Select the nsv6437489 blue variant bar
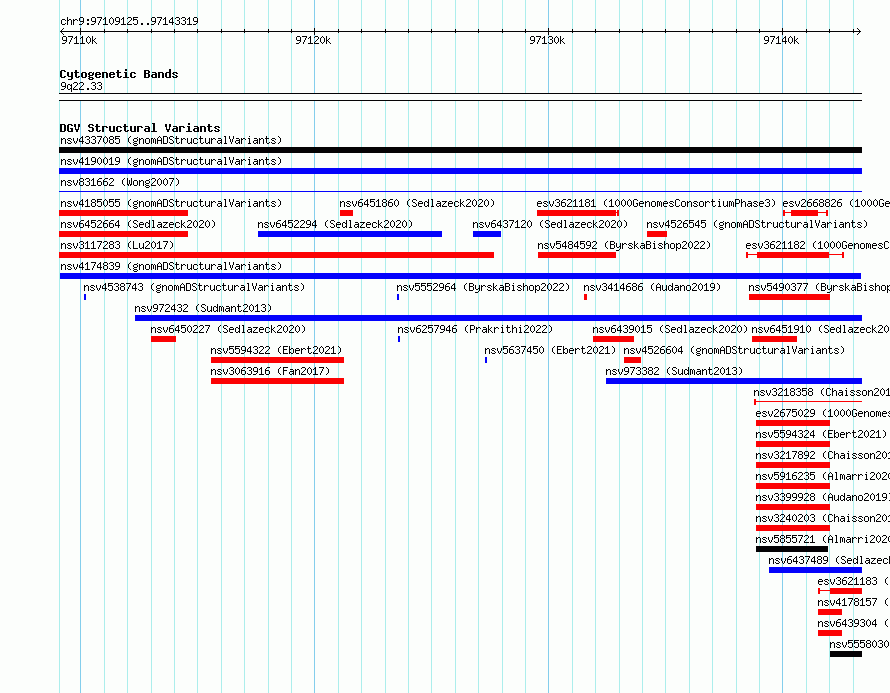The width and height of the screenshot is (890, 693). 816,570
